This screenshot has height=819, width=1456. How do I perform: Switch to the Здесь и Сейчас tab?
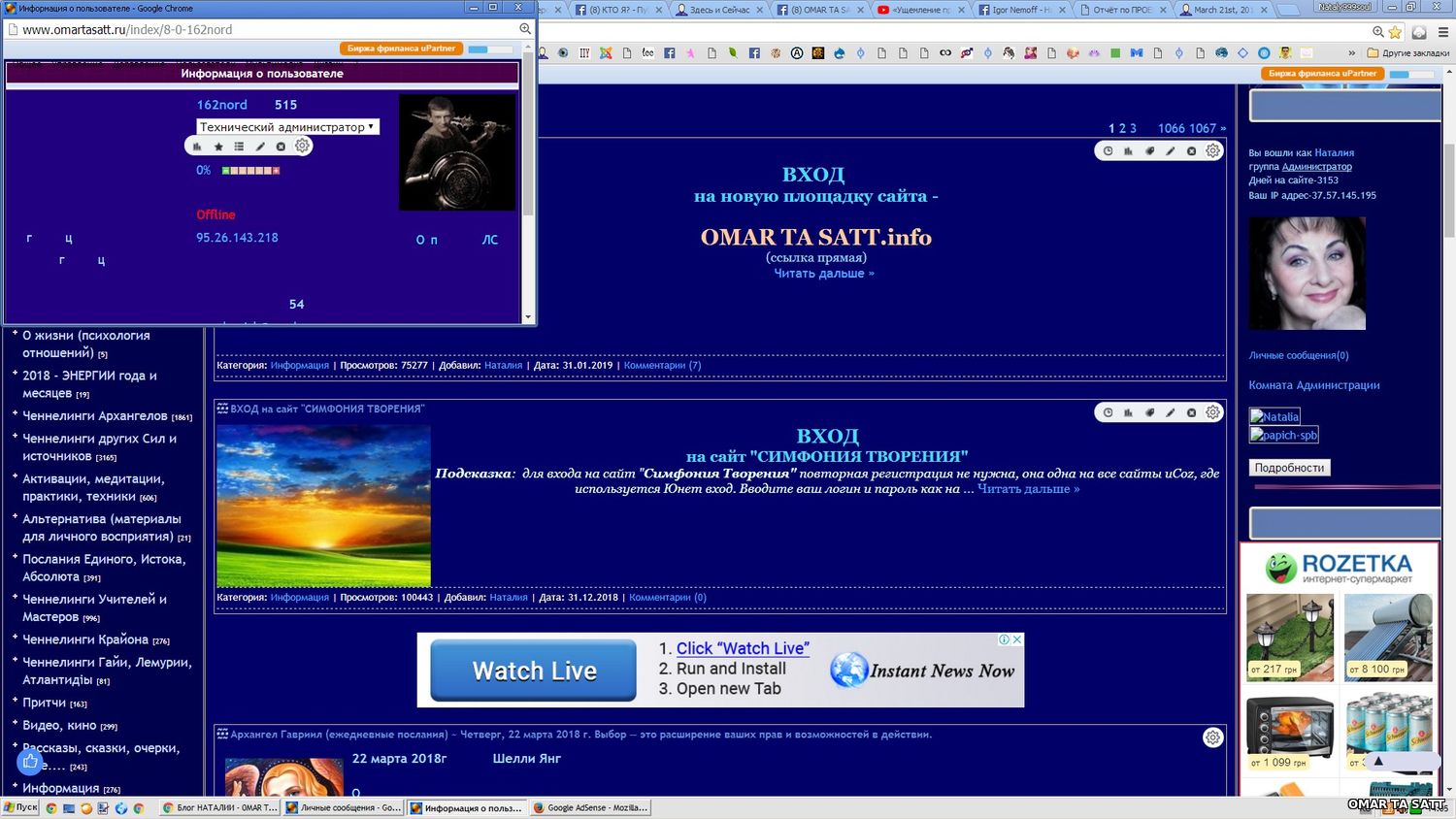(719, 10)
